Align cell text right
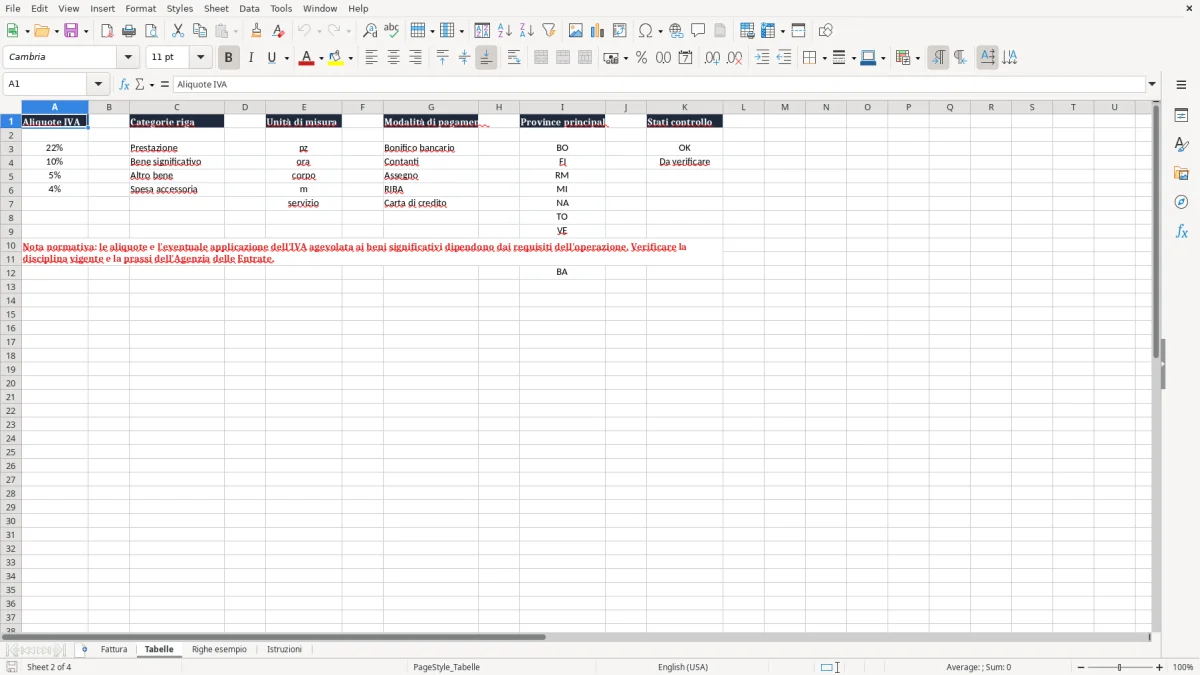Screen dimensions: 1200x675 click(x=415, y=58)
